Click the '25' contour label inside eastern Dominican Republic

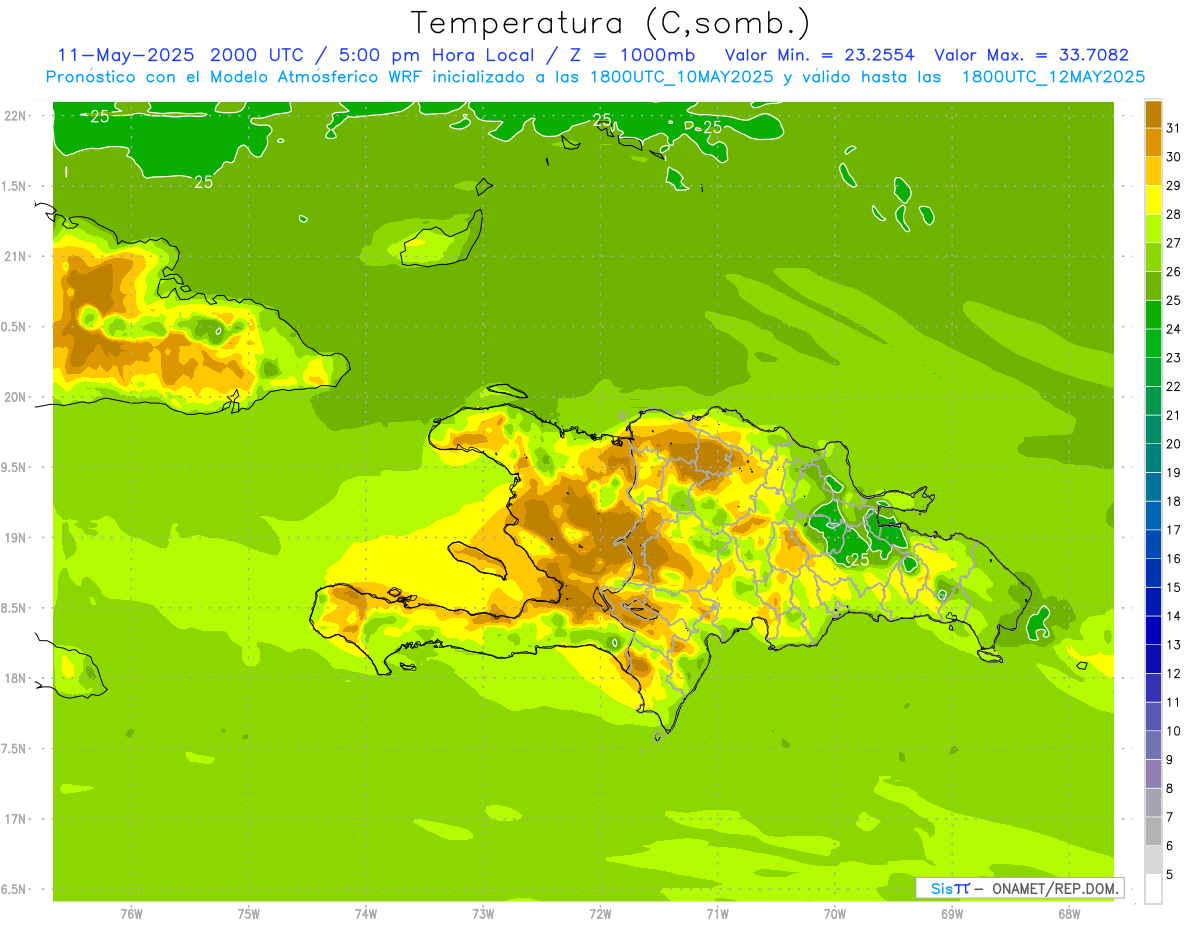pos(859,560)
